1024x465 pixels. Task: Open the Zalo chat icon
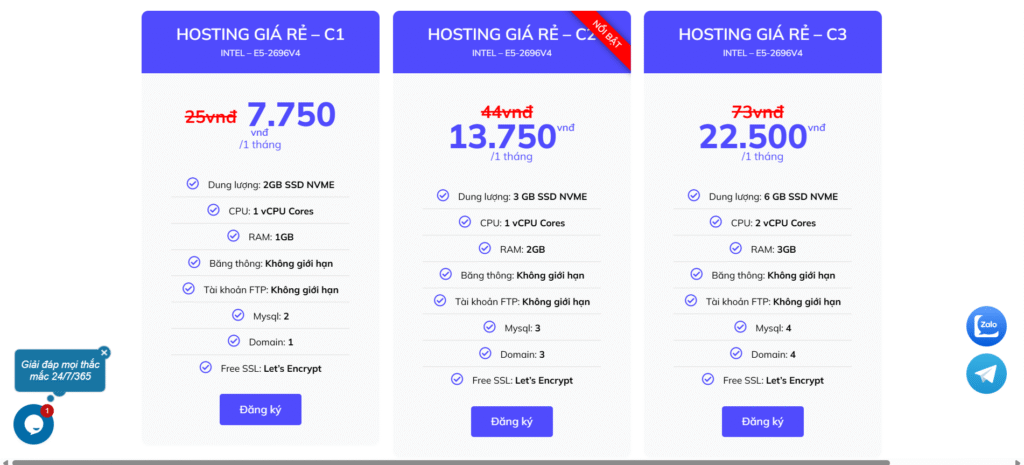pos(986,326)
